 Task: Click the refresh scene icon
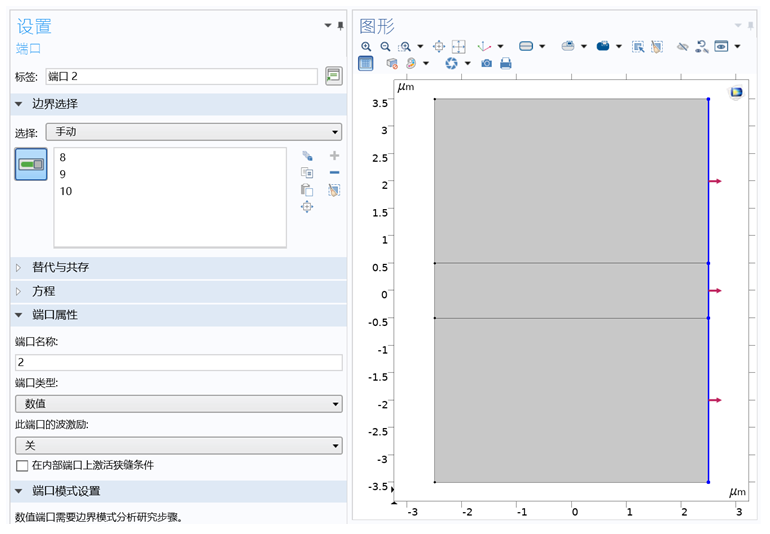451,63
